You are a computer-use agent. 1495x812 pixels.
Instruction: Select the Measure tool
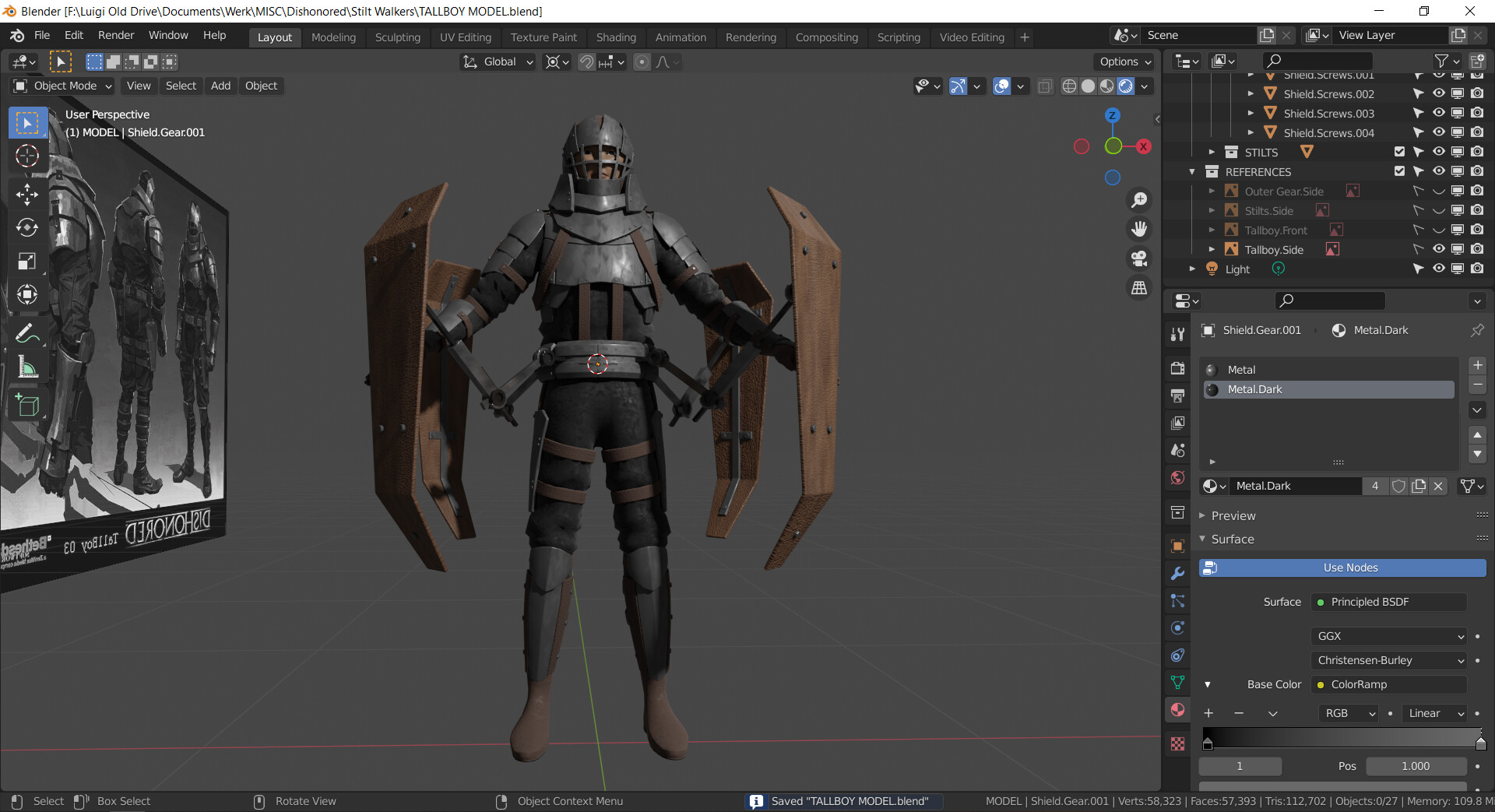[x=27, y=367]
